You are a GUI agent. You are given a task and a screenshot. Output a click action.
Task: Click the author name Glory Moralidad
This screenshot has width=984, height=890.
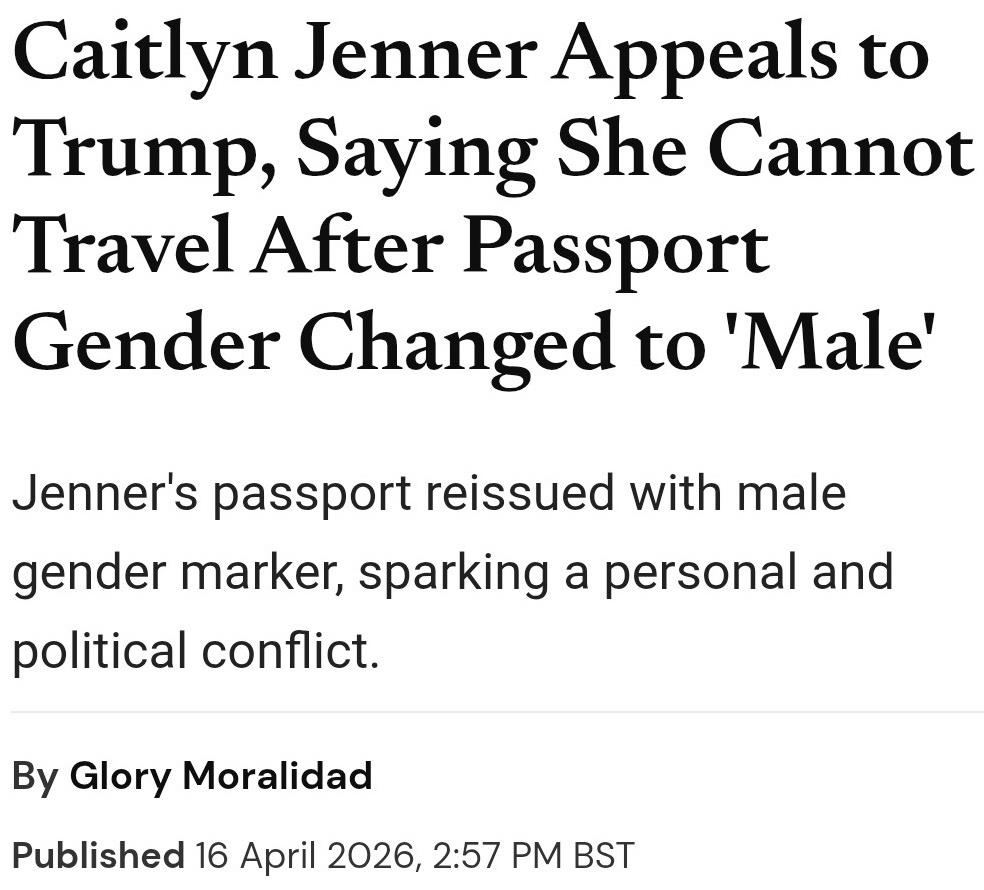point(220,776)
